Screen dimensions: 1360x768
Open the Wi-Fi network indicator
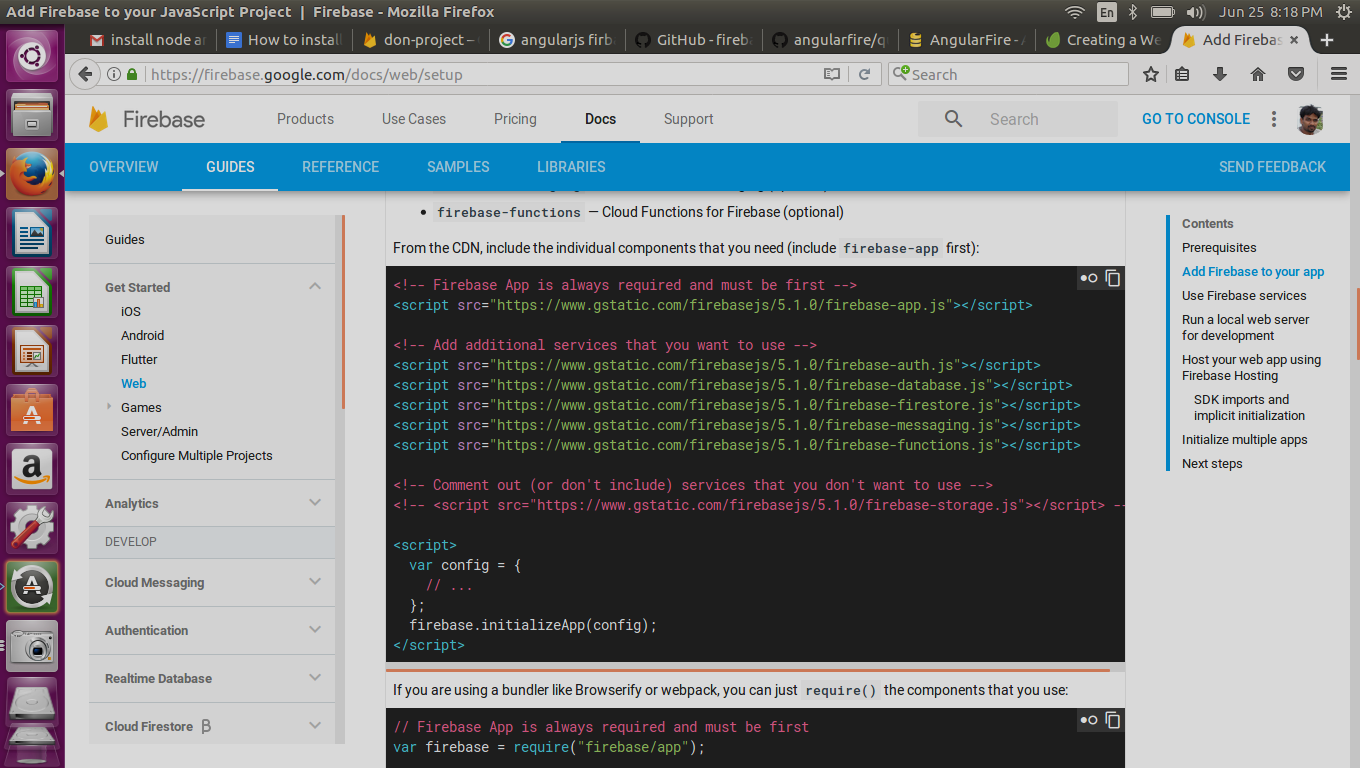(1075, 12)
